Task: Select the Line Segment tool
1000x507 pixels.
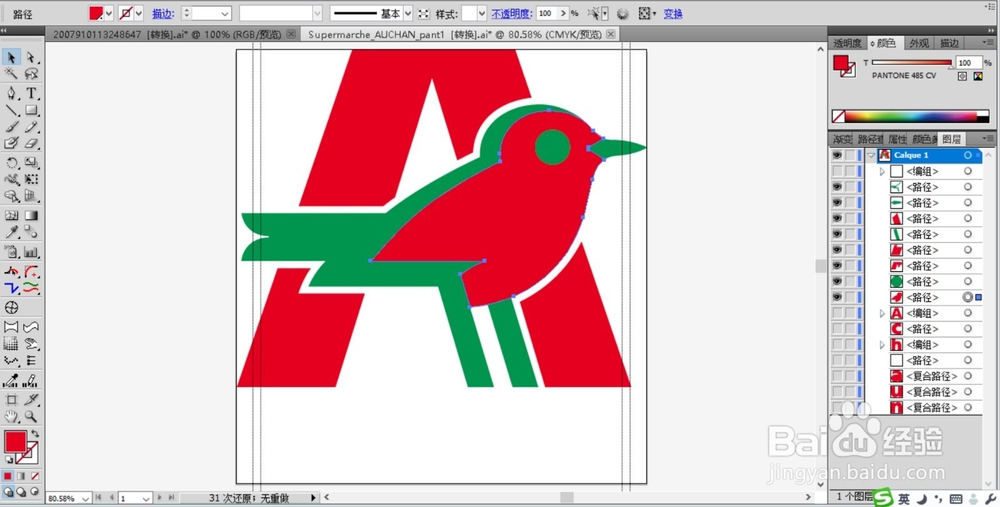Action: click(x=11, y=110)
